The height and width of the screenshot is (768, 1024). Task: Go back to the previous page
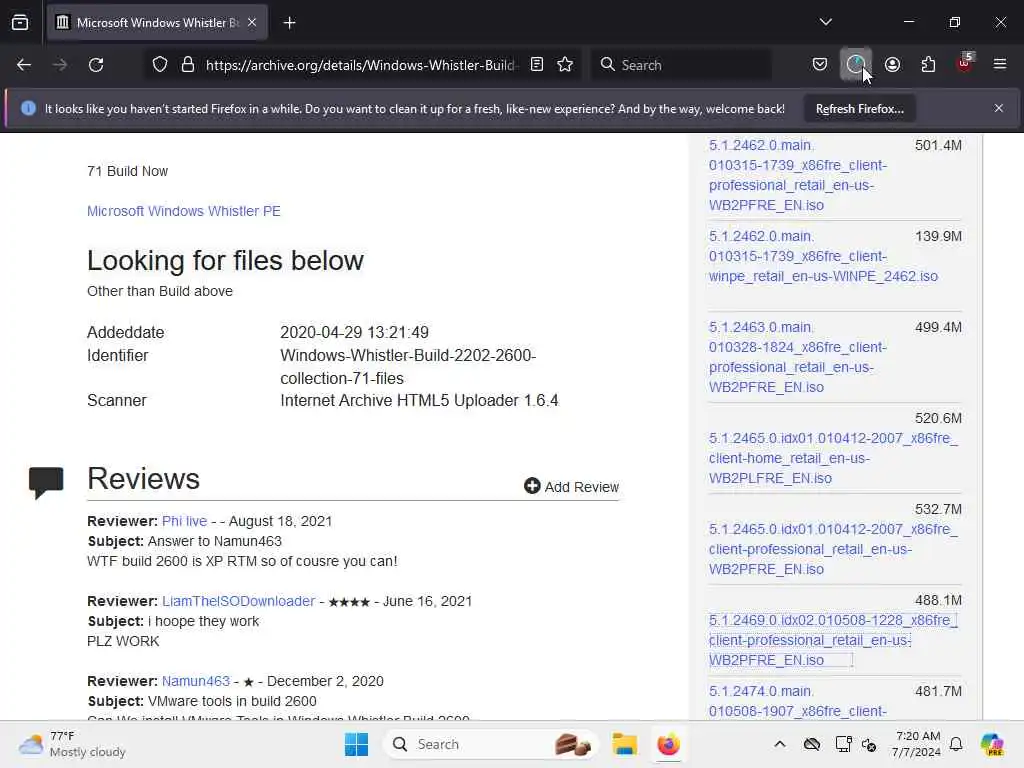(x=24, y=65)
